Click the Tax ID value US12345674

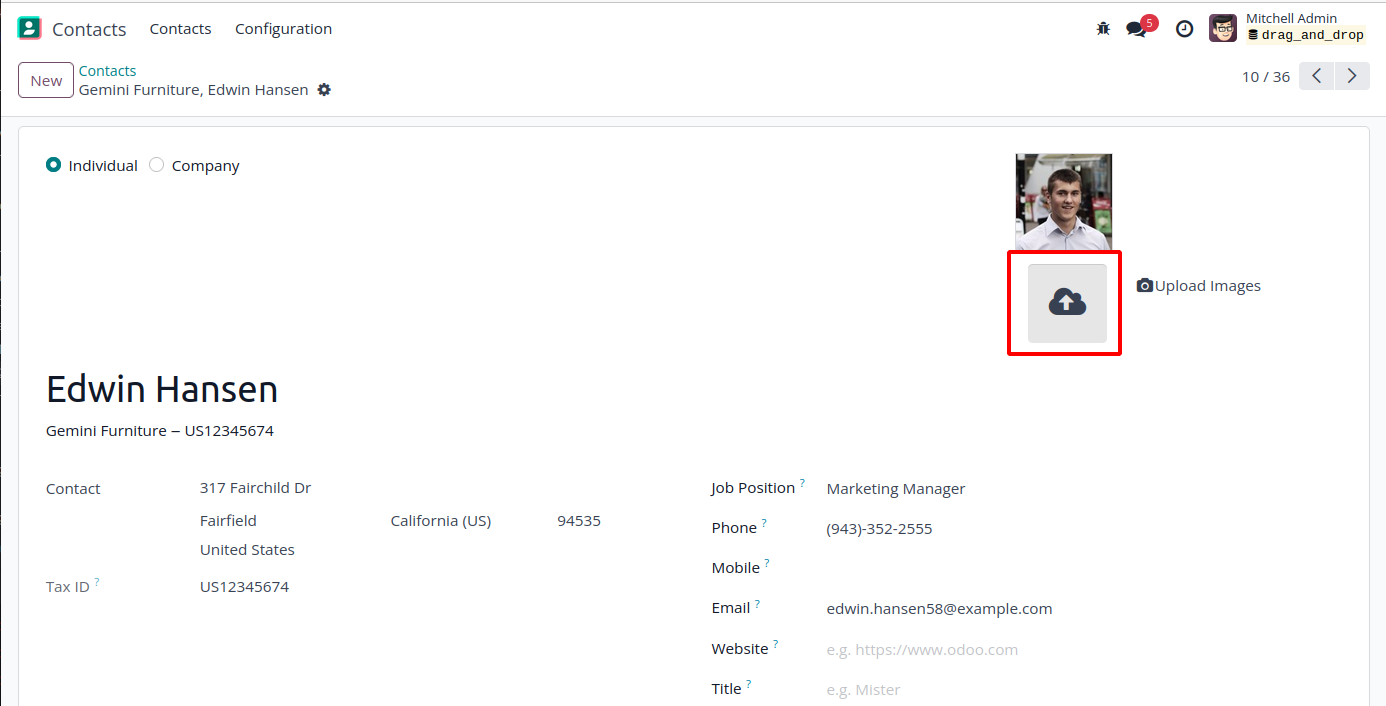244,587
